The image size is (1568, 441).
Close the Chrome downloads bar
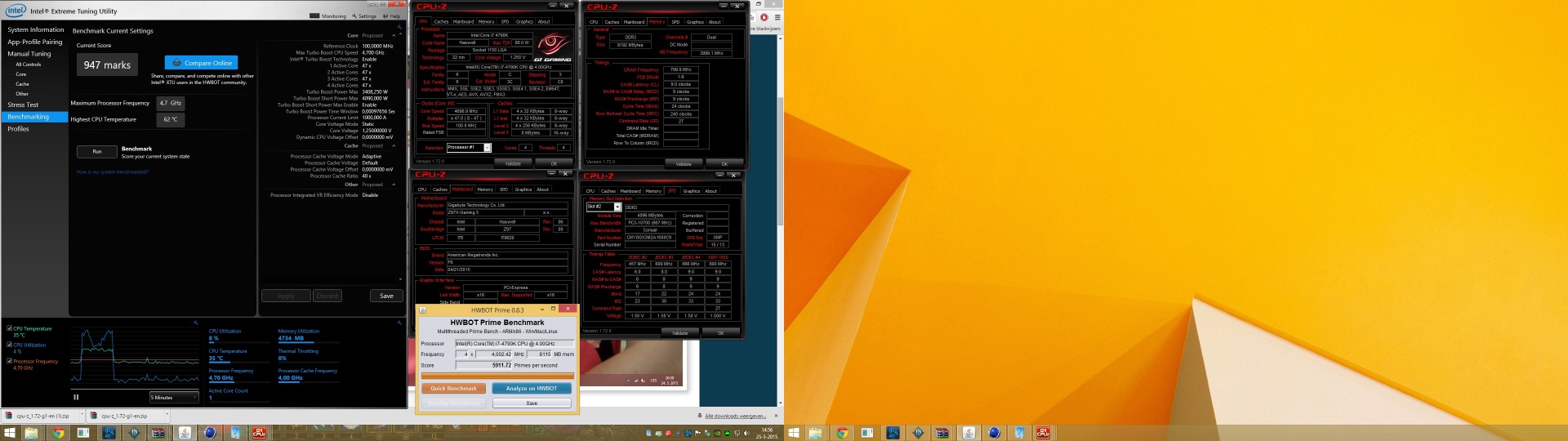[x=777, y=416]
